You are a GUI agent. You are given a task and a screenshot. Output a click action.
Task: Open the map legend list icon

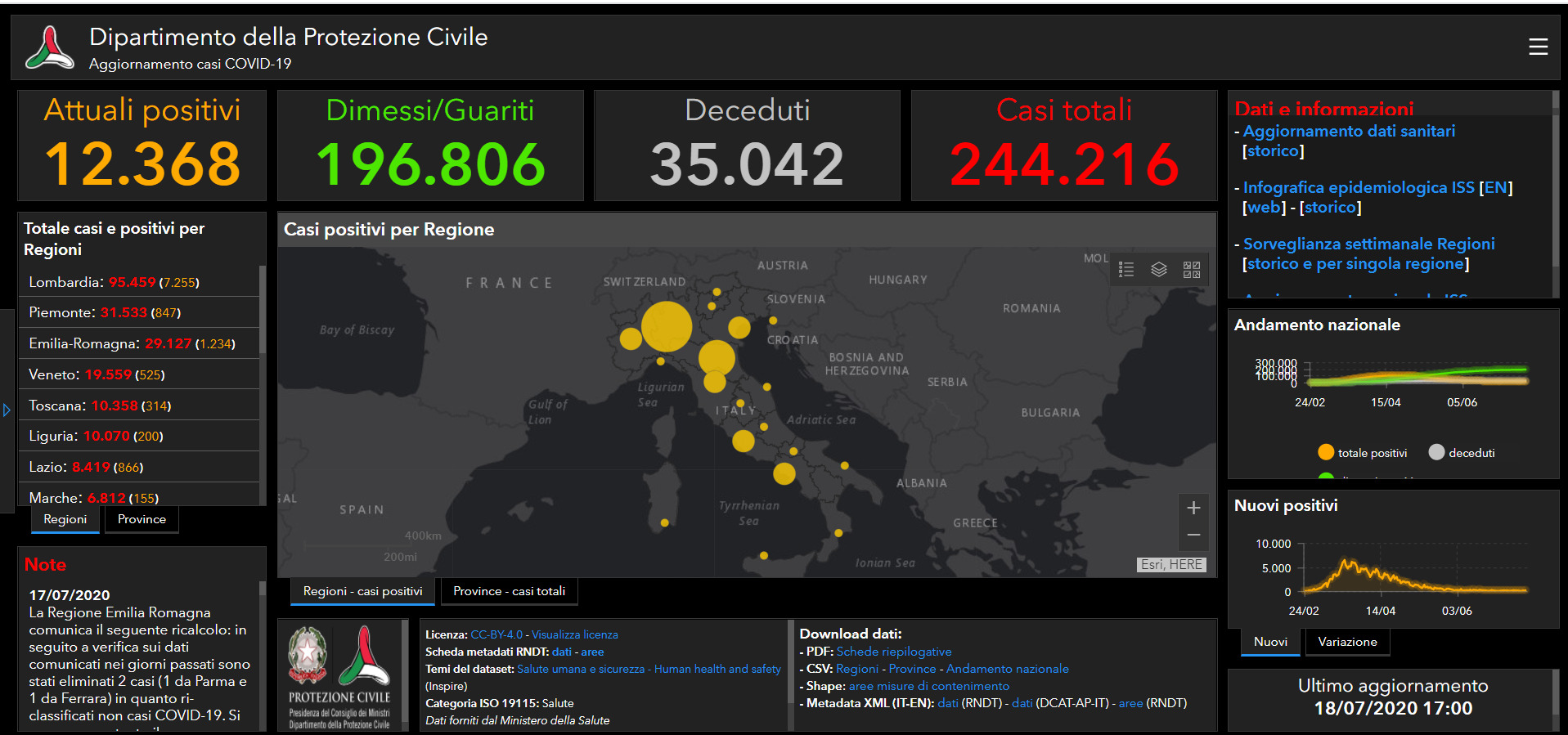[x=1126, y=269]
